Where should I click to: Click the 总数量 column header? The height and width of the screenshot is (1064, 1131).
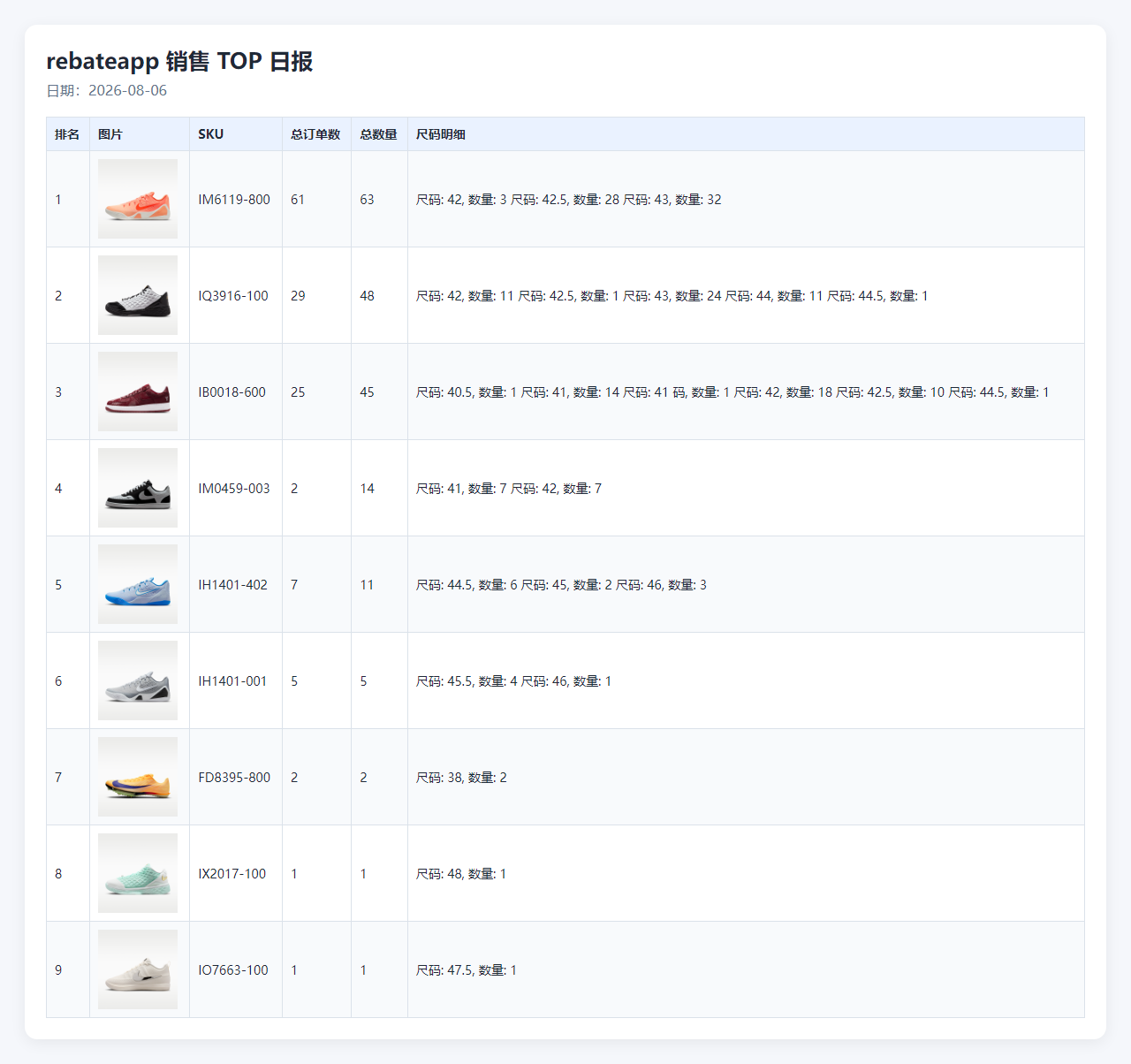point(379,134)
